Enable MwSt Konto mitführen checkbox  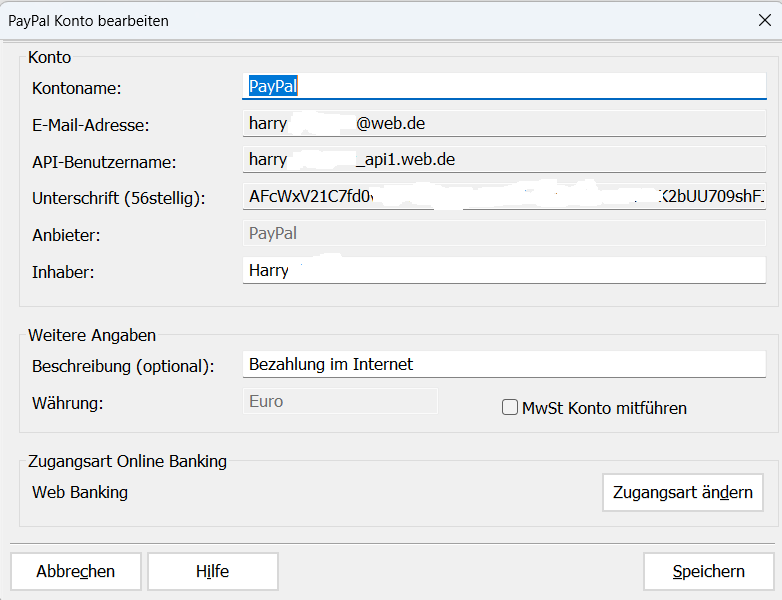(510, 407)
